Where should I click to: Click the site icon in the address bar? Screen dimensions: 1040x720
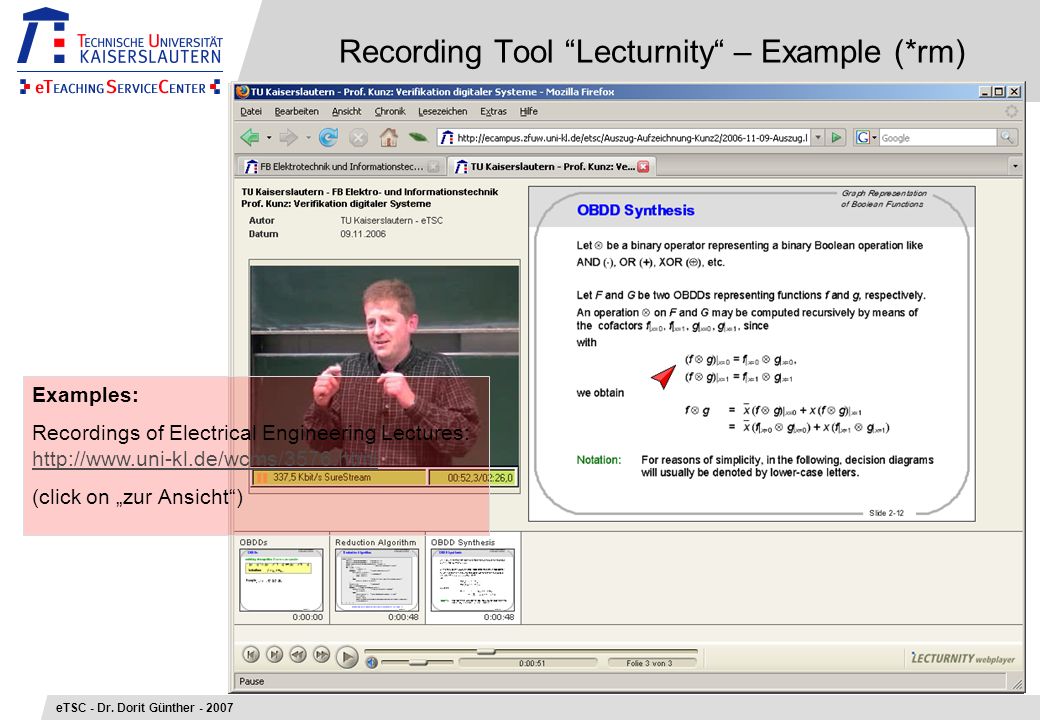point(447,138)
